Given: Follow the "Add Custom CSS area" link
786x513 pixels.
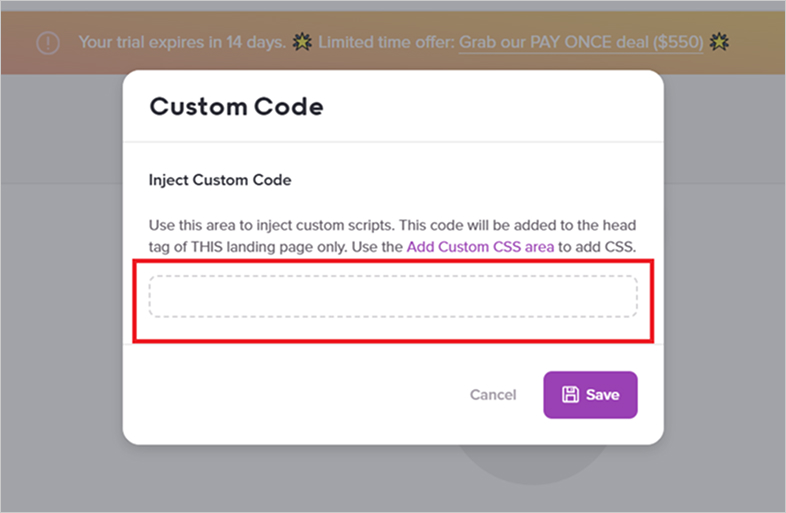Looking at the screenshot, I should [480, 246].
